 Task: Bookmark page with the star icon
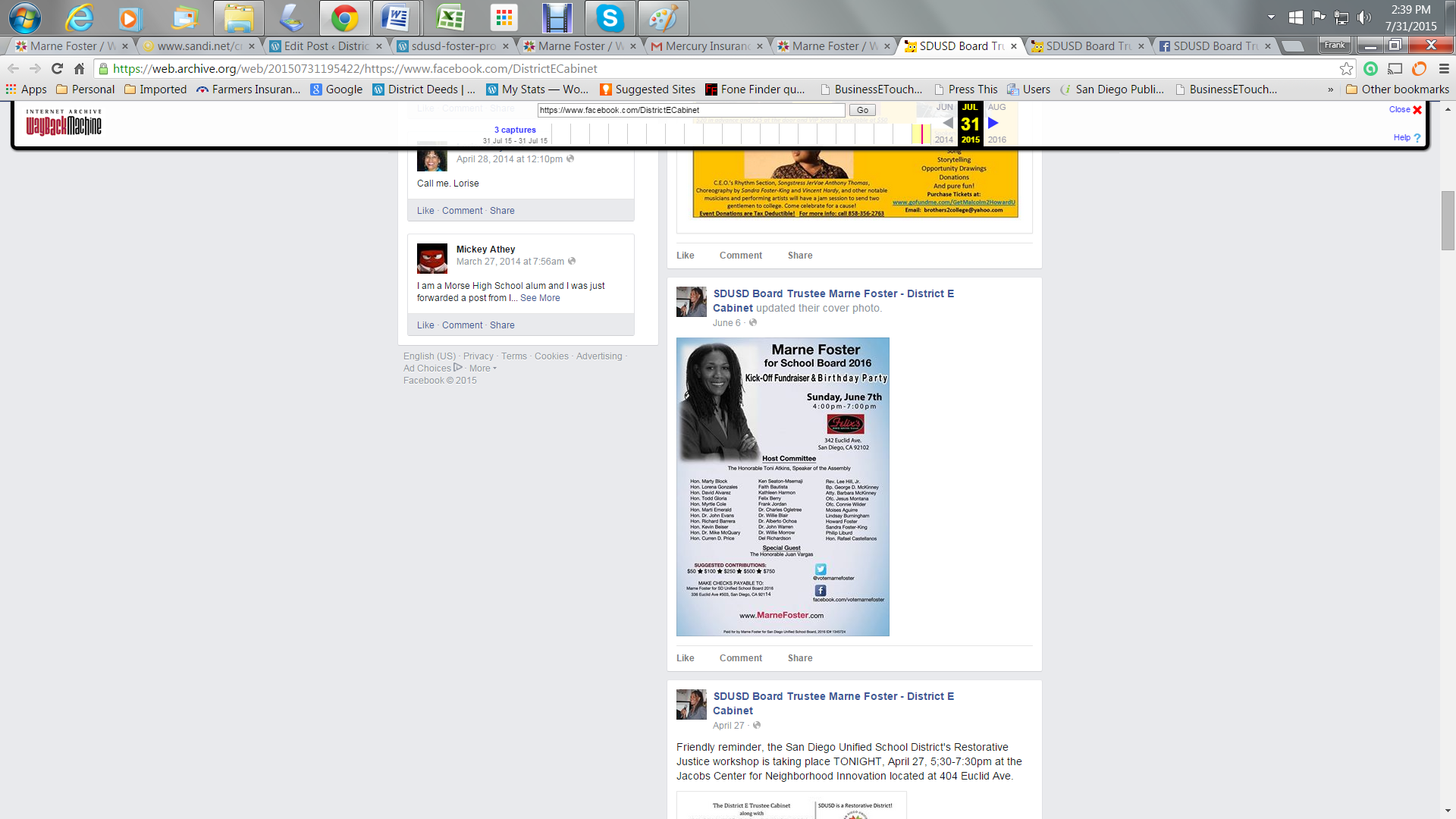coord(1346,69)
